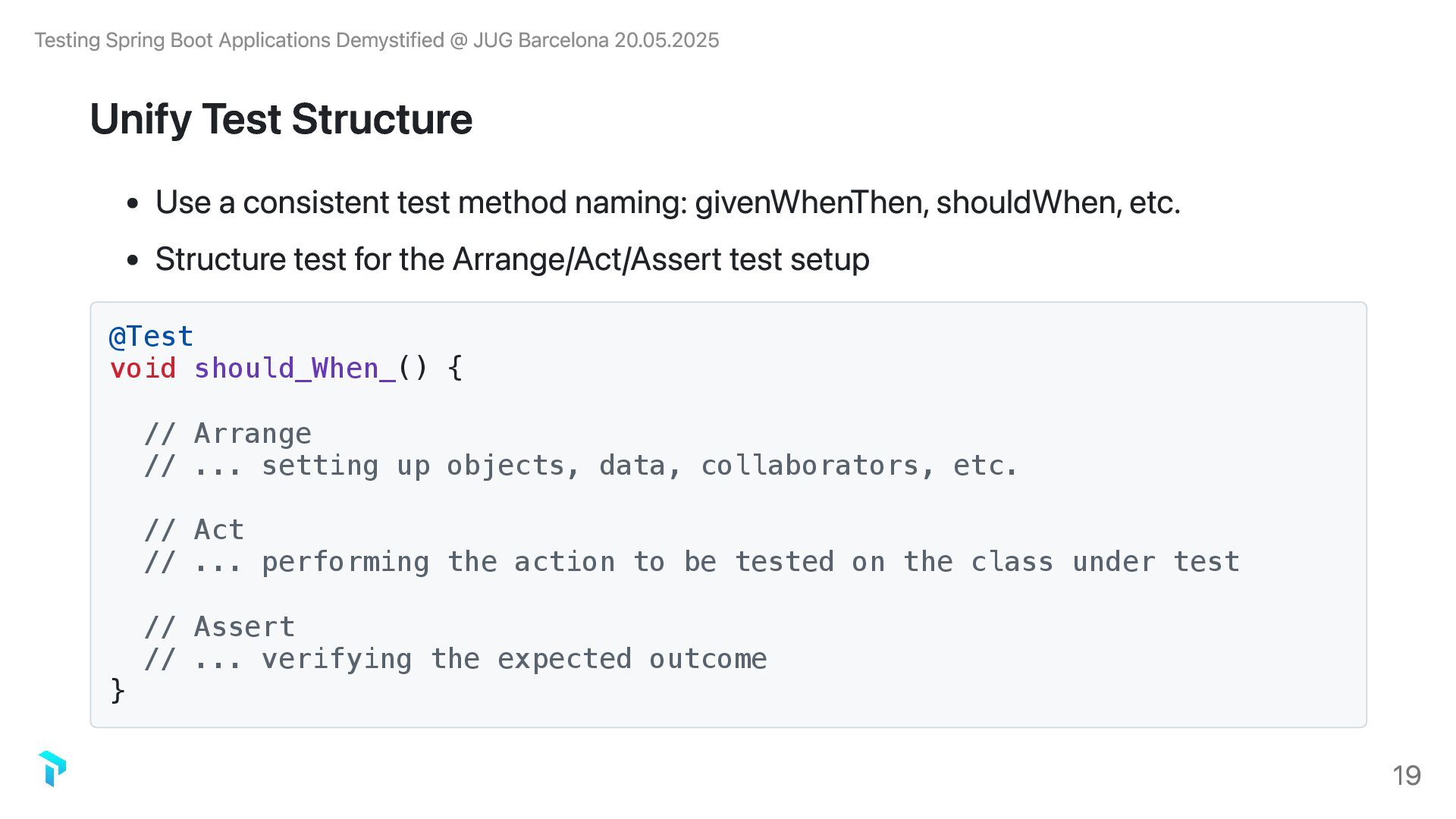Viewport: 1456px width, 819px height.
Task: Click the should_When_ method name
Action: [295, 369]
